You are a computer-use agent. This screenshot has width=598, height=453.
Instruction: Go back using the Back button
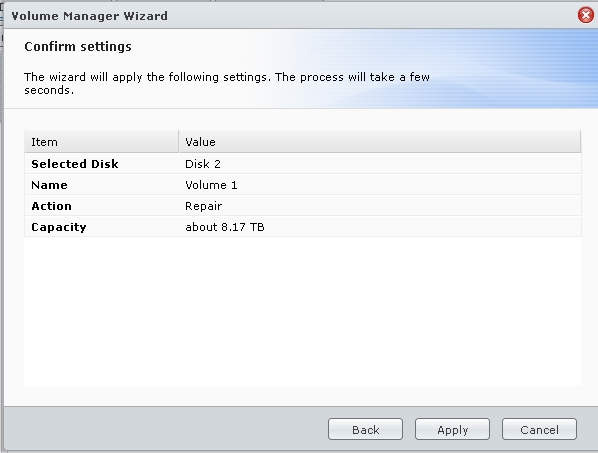[x=365, y=429]
